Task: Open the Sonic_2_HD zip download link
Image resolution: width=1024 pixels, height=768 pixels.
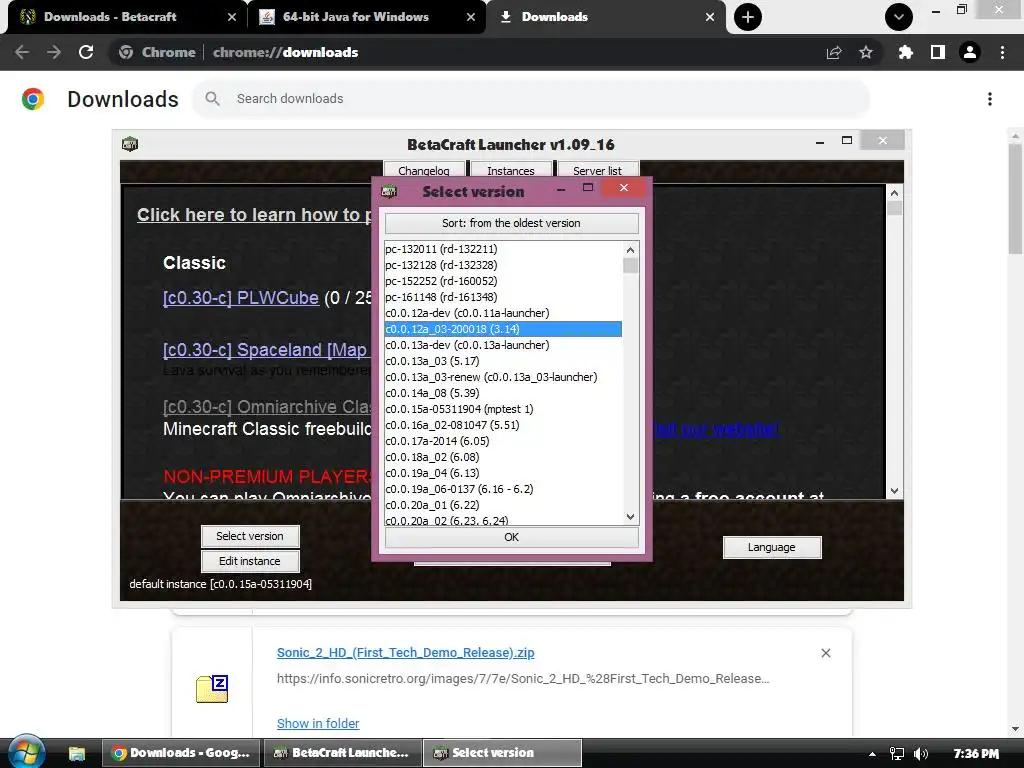Action: pyautogui.click(x=406, y=652)
